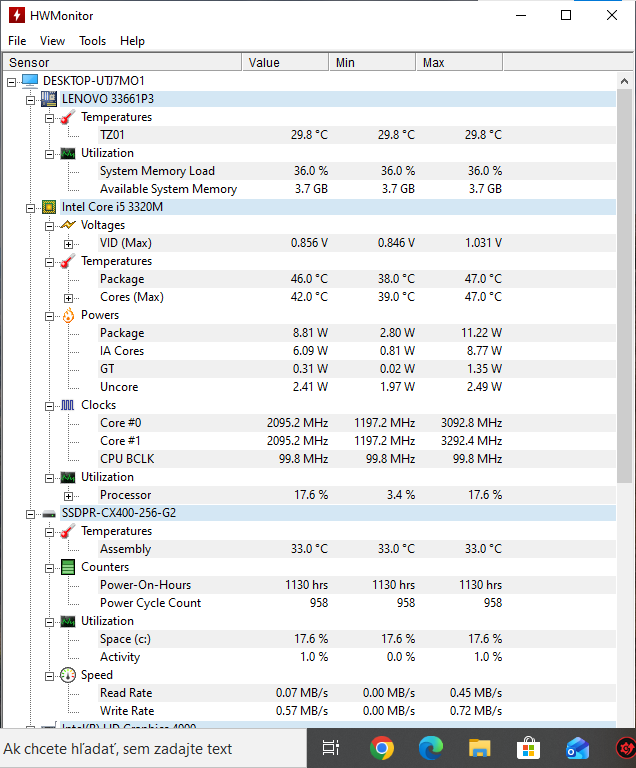This screenshot has width=636, height=768.
Task: Select the Power-On-Hours row
Action: click(357, 585)
